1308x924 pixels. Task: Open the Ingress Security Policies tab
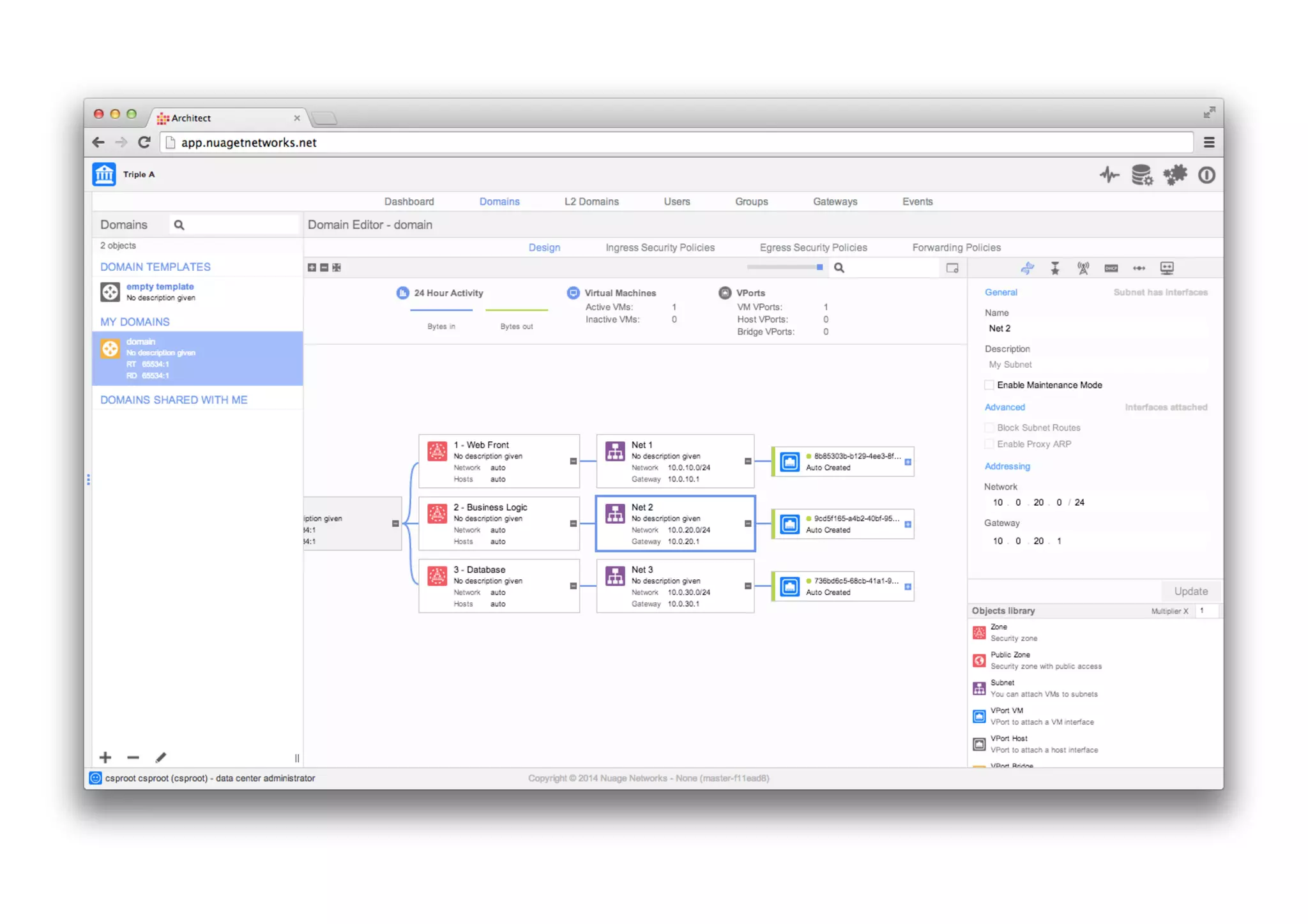click(x=659, y=248)
